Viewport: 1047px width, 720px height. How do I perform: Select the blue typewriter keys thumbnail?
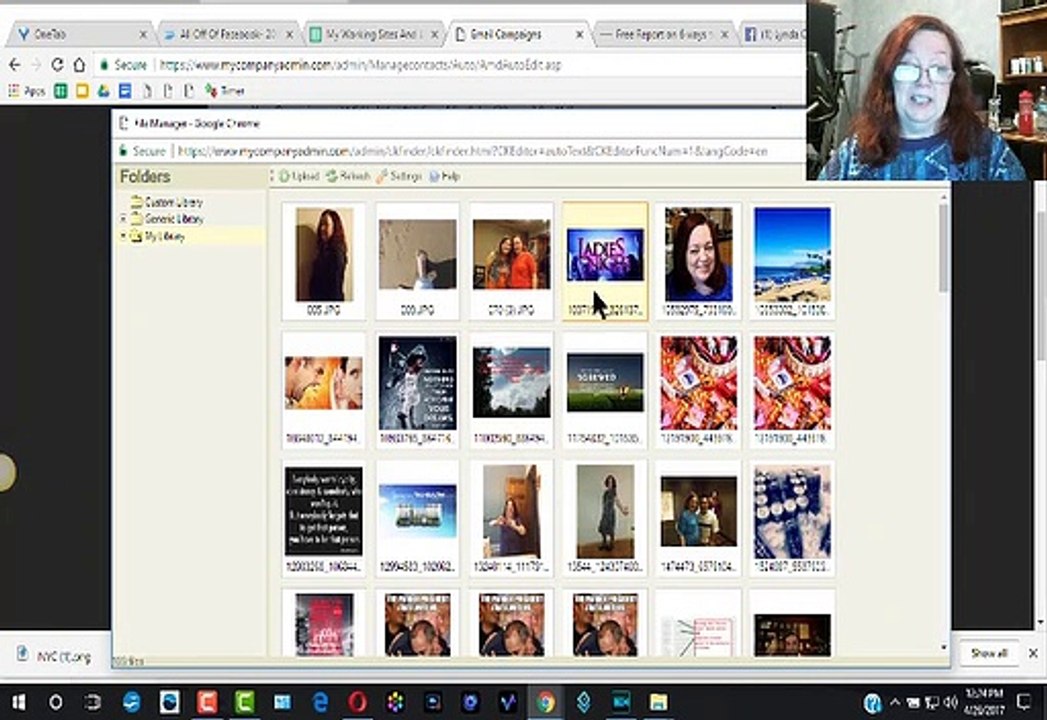click(792, 519)
